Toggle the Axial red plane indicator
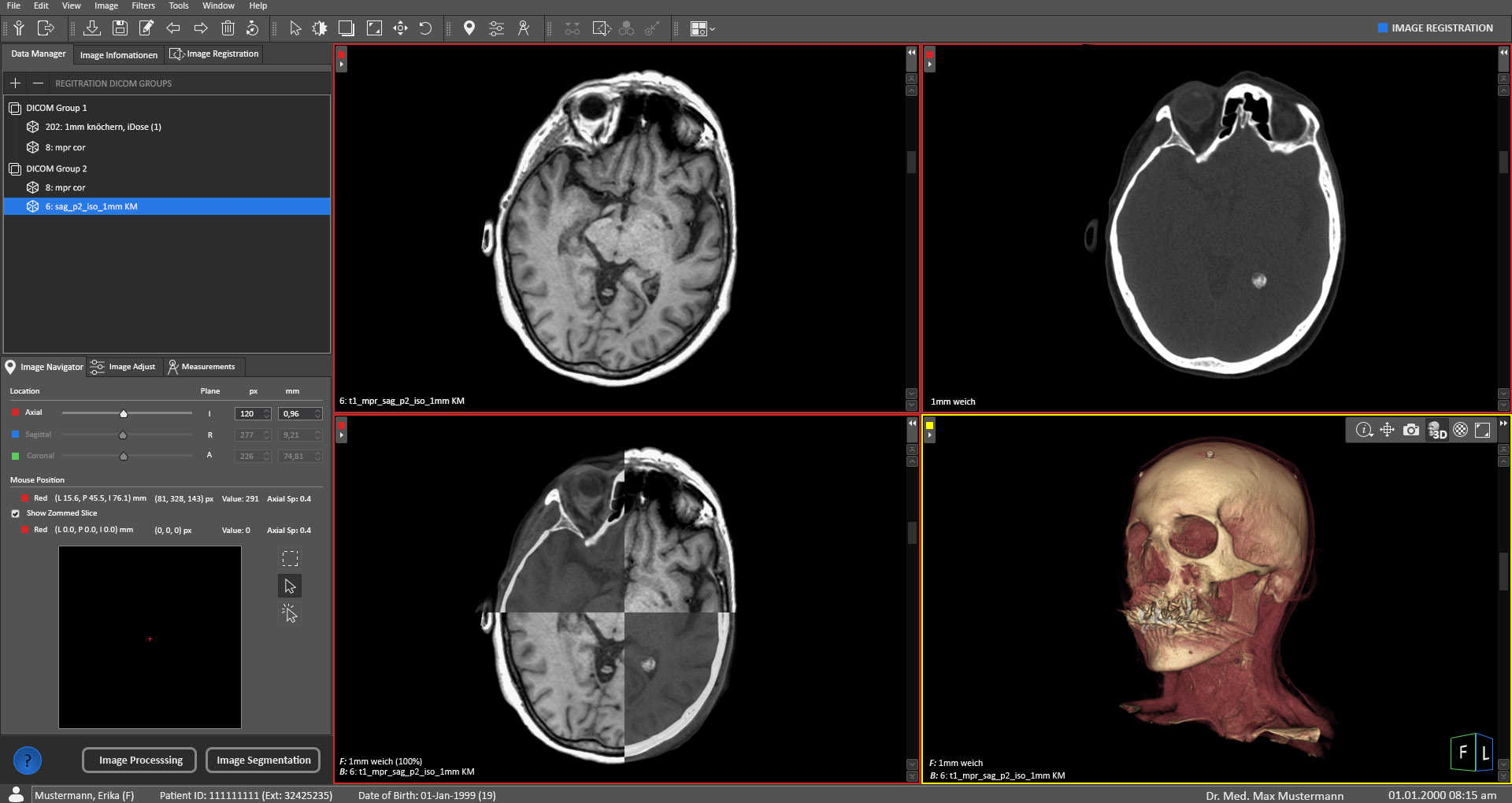 click(x=15, y=413)
